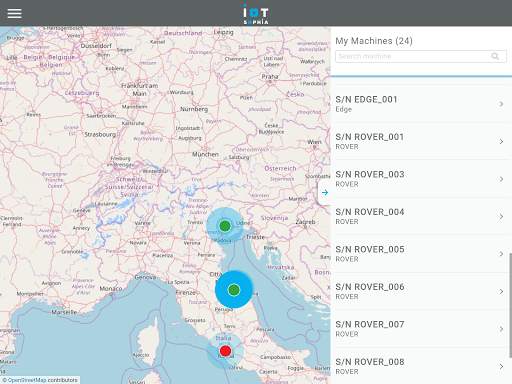Select machine S/N ROVER_006
512x384 pixels.
pyautogui.click(x=420, y=292)
